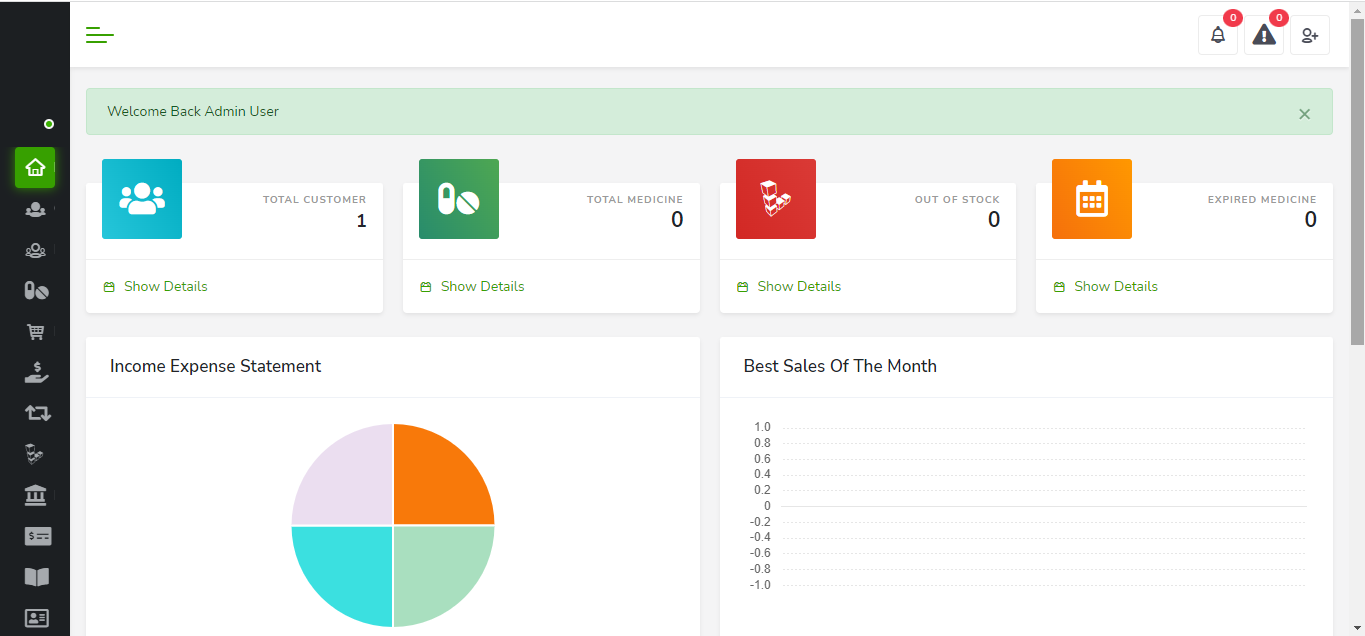Image resolution: width=1365 pixels, height=636 pixels.
Task: Show Details for Total Medicine
Action: 482,286
